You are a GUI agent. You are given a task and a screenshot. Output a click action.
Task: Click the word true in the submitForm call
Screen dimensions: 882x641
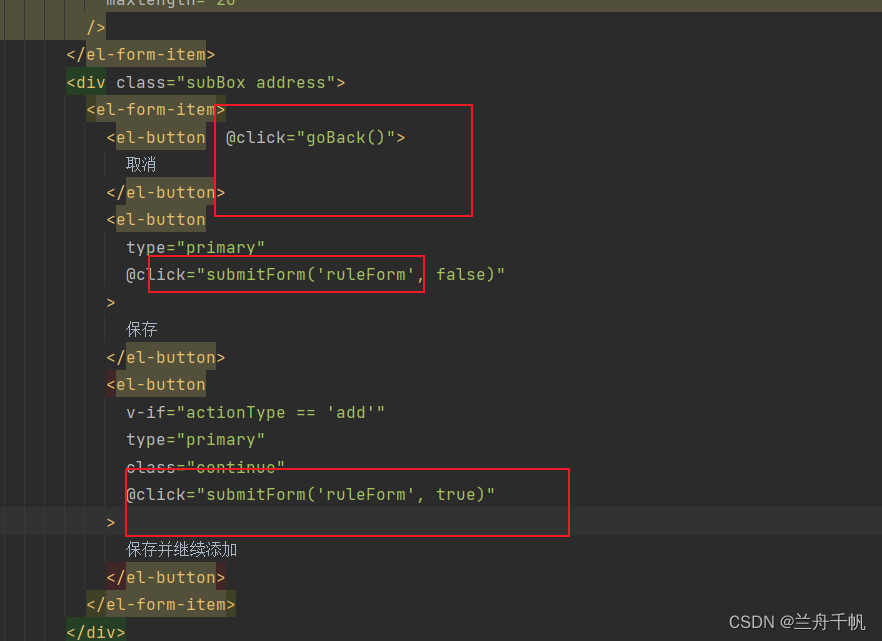455,494
